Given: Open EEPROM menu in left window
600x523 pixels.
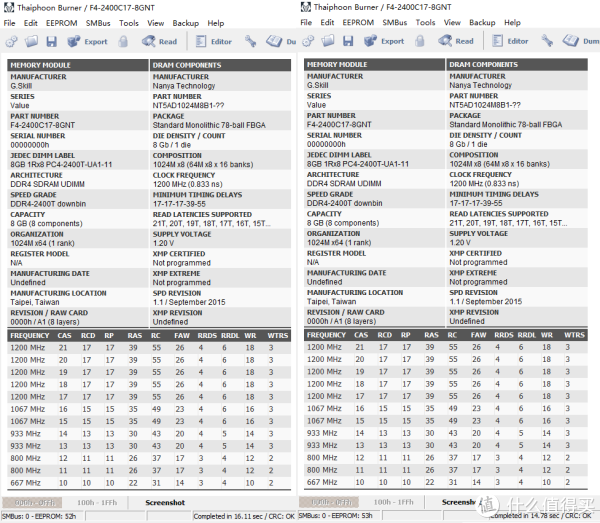Looking at the screenshot, I should pos(62,23).
